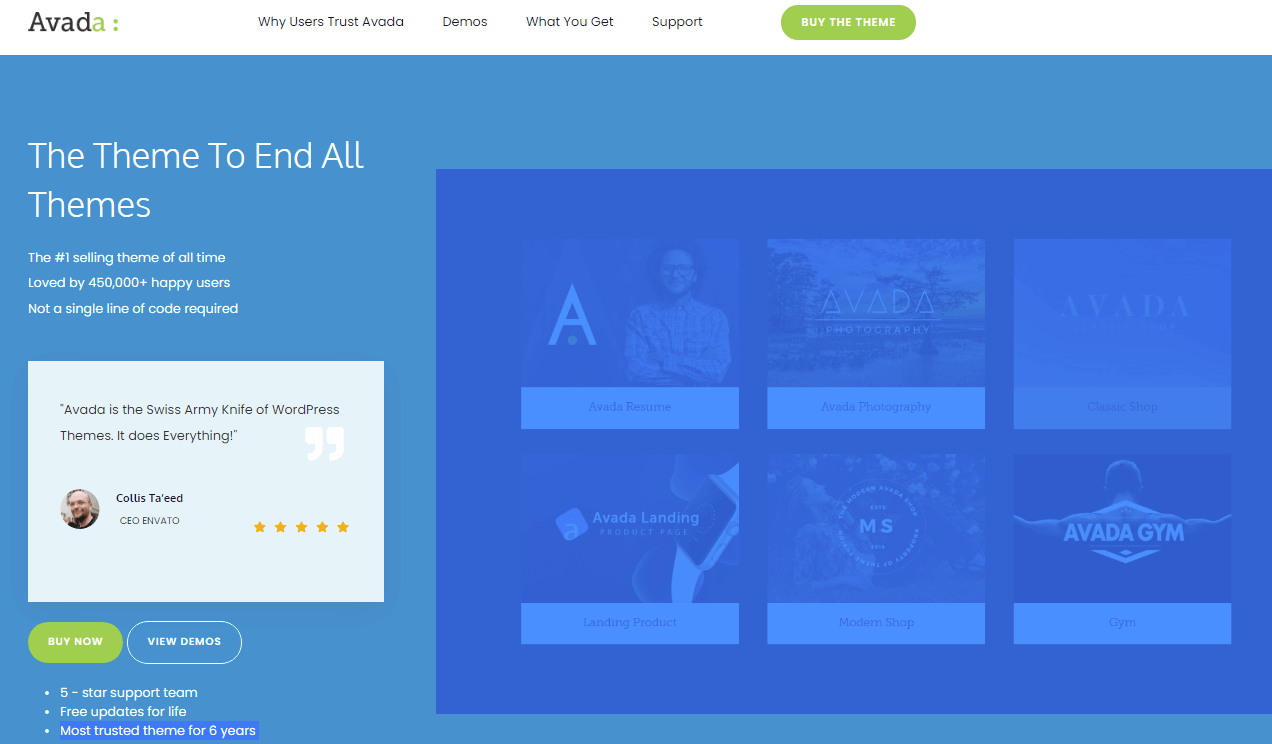This screenshot has height=744, width=1272.
Task: Open Why Users Trust Avada menu item
Action: 331,21
